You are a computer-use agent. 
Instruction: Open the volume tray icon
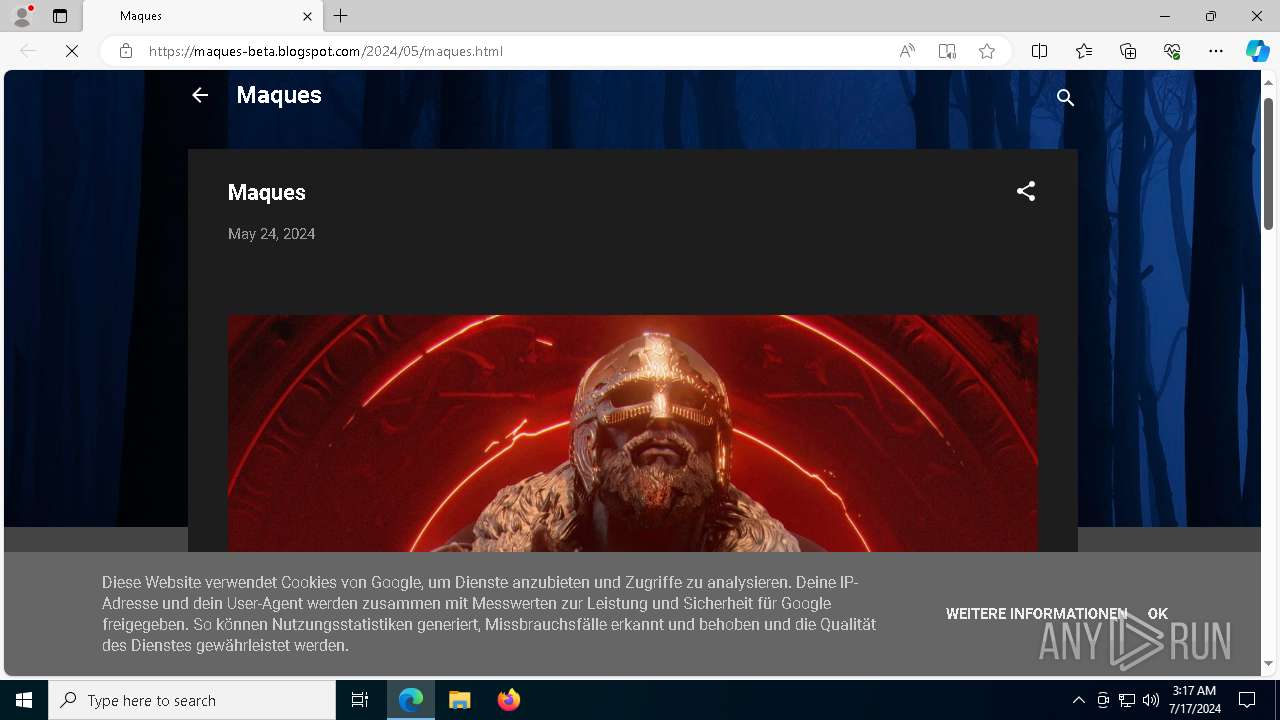tap(1150, 700)
